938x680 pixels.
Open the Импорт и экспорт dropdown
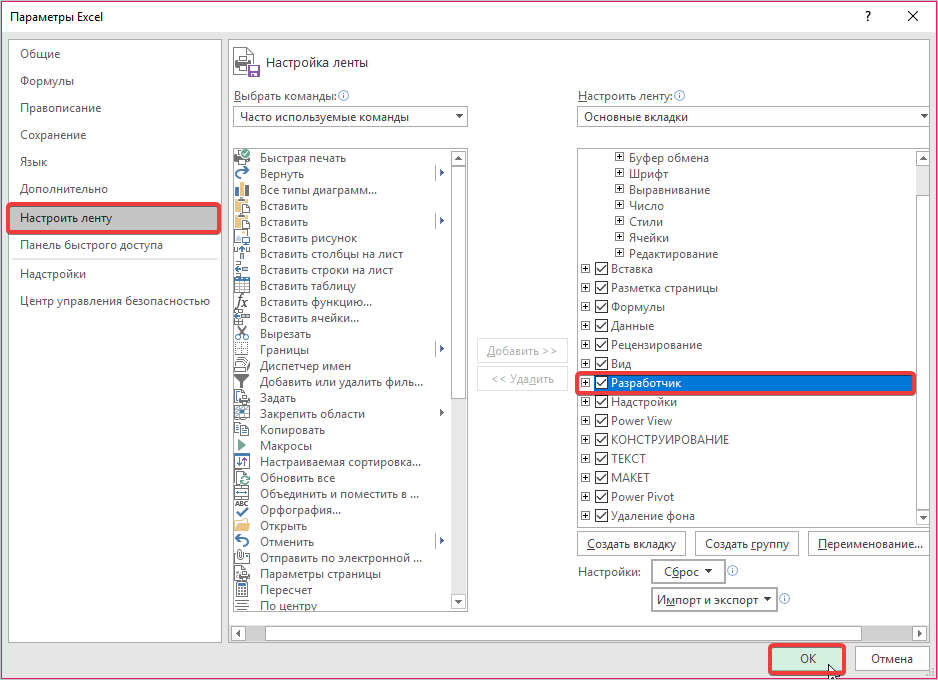click(x=714, y=599)
